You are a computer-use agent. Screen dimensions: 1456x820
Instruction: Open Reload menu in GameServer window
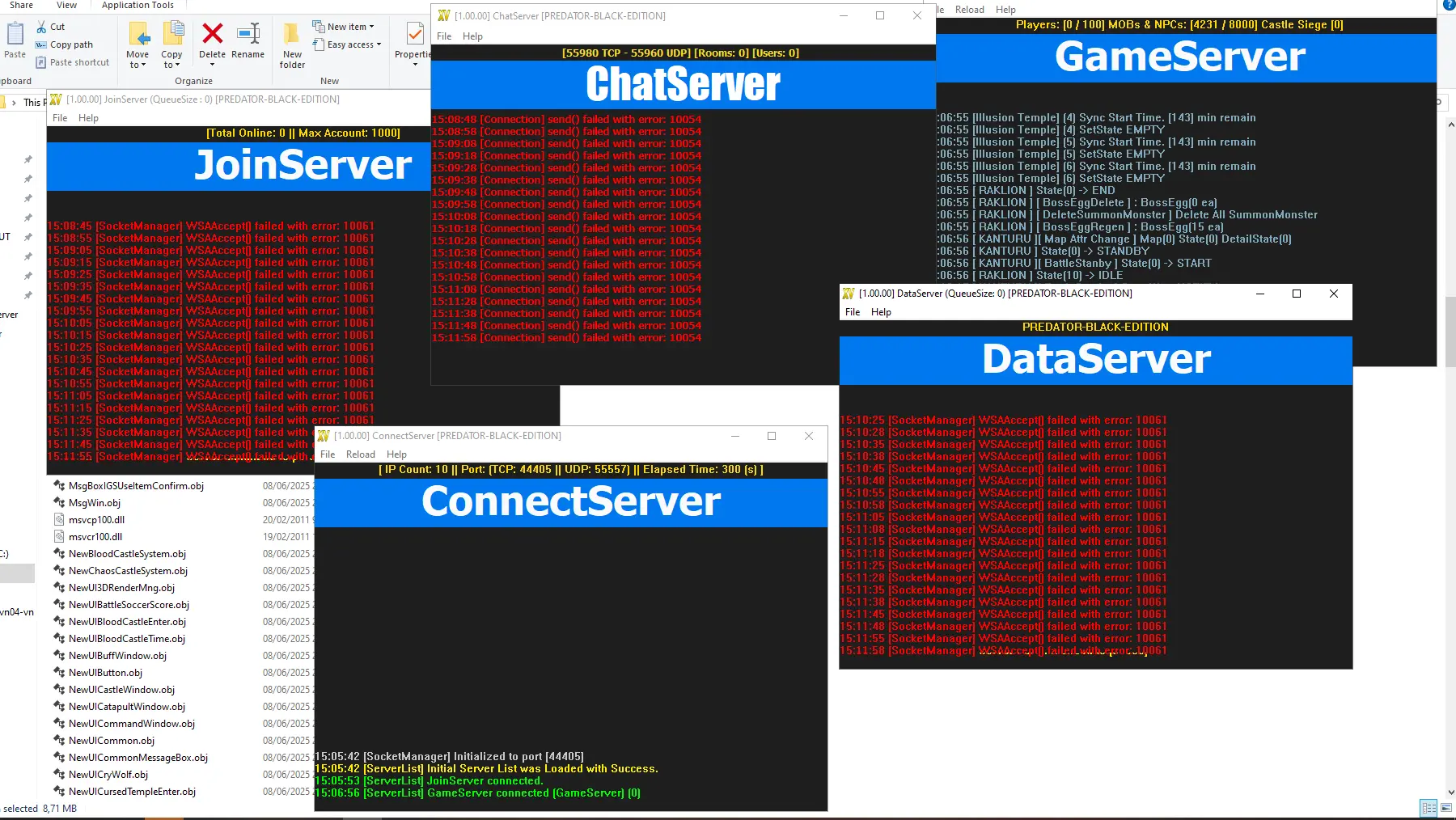pyautogui.click(x=970, y=10)
